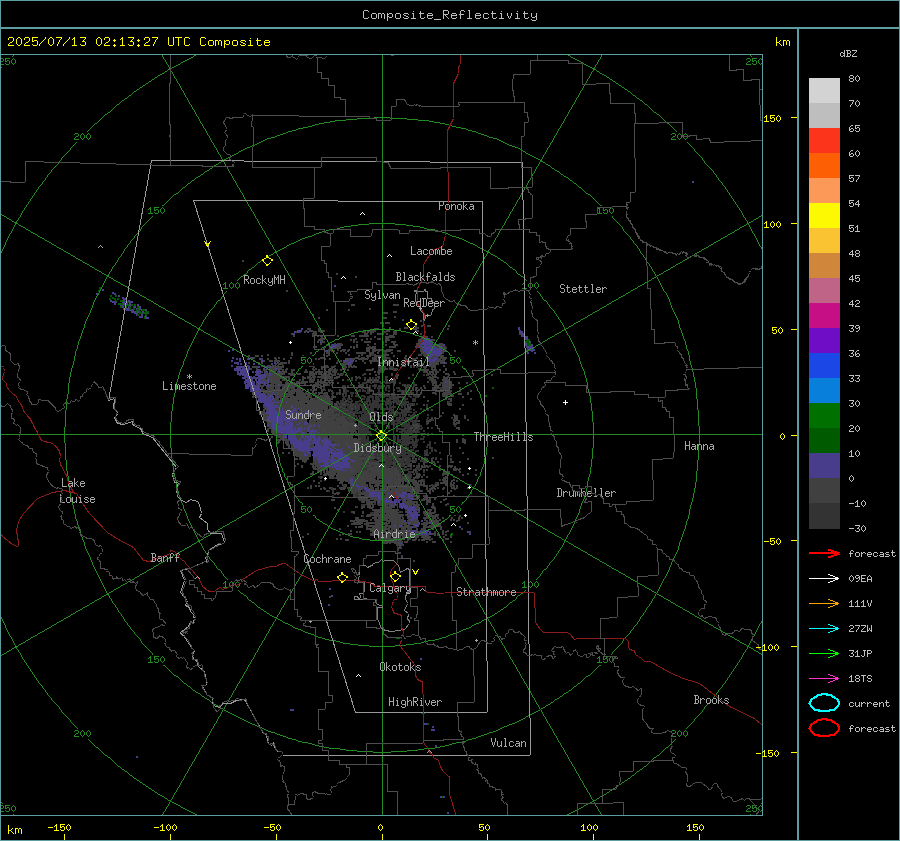Click the Sylvan label
The image size is (900, 841).
coord(382,295)
